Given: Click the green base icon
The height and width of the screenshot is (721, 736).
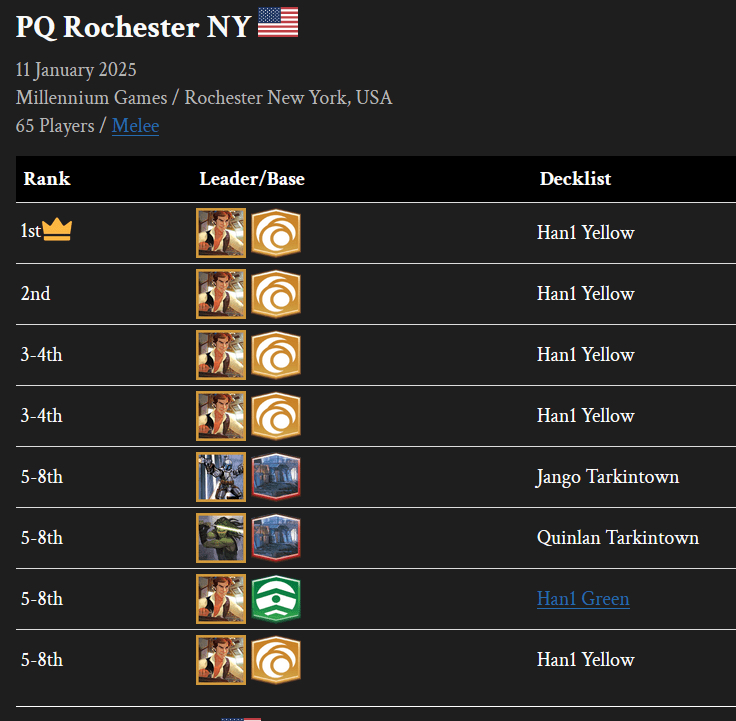Looking at the screenshot, I should click(276, 599).
